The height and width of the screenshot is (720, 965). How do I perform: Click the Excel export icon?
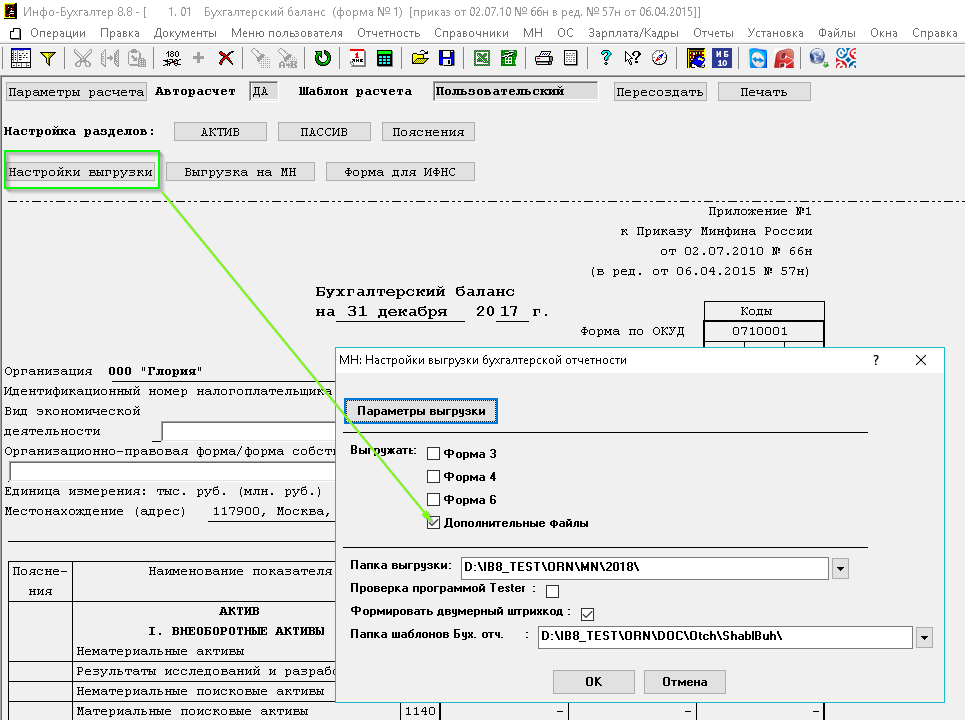[482, 58]
